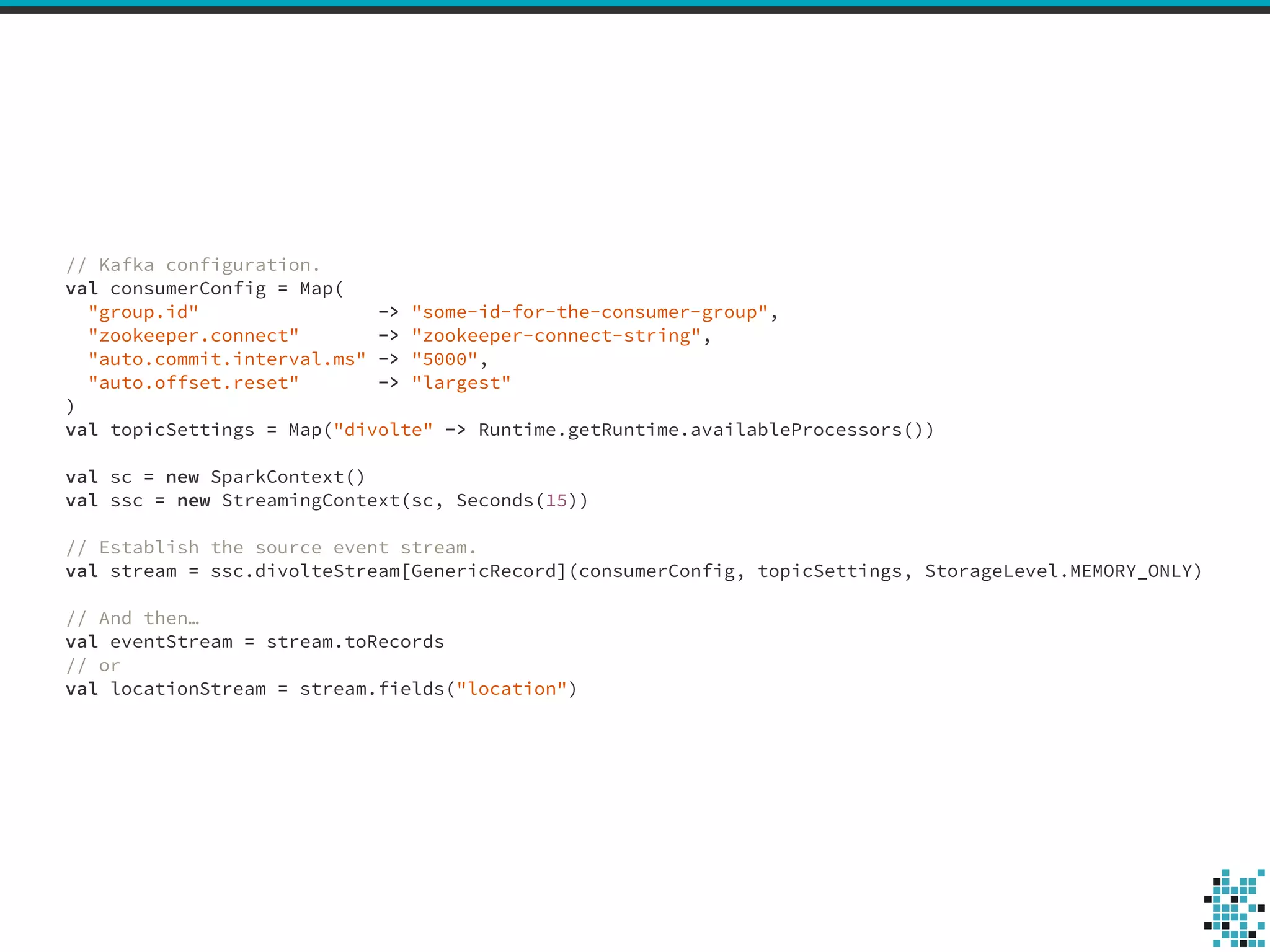Screen dimensions: 1270x952
Task: Click the '// Kafka configuration.' comment line
Action: (193, 265)
